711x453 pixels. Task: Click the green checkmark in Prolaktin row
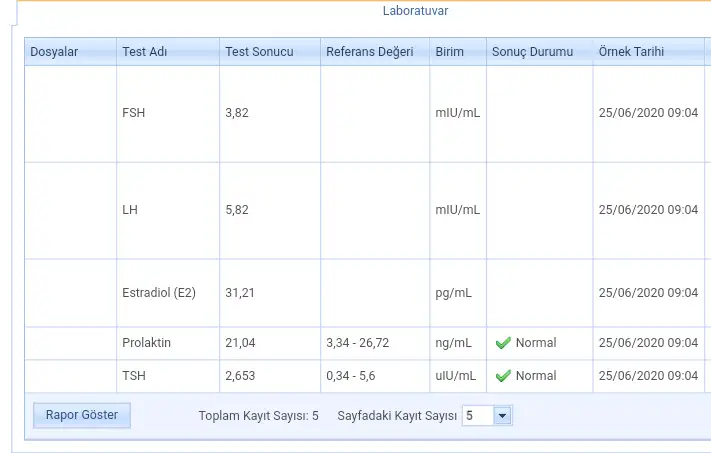503,343
